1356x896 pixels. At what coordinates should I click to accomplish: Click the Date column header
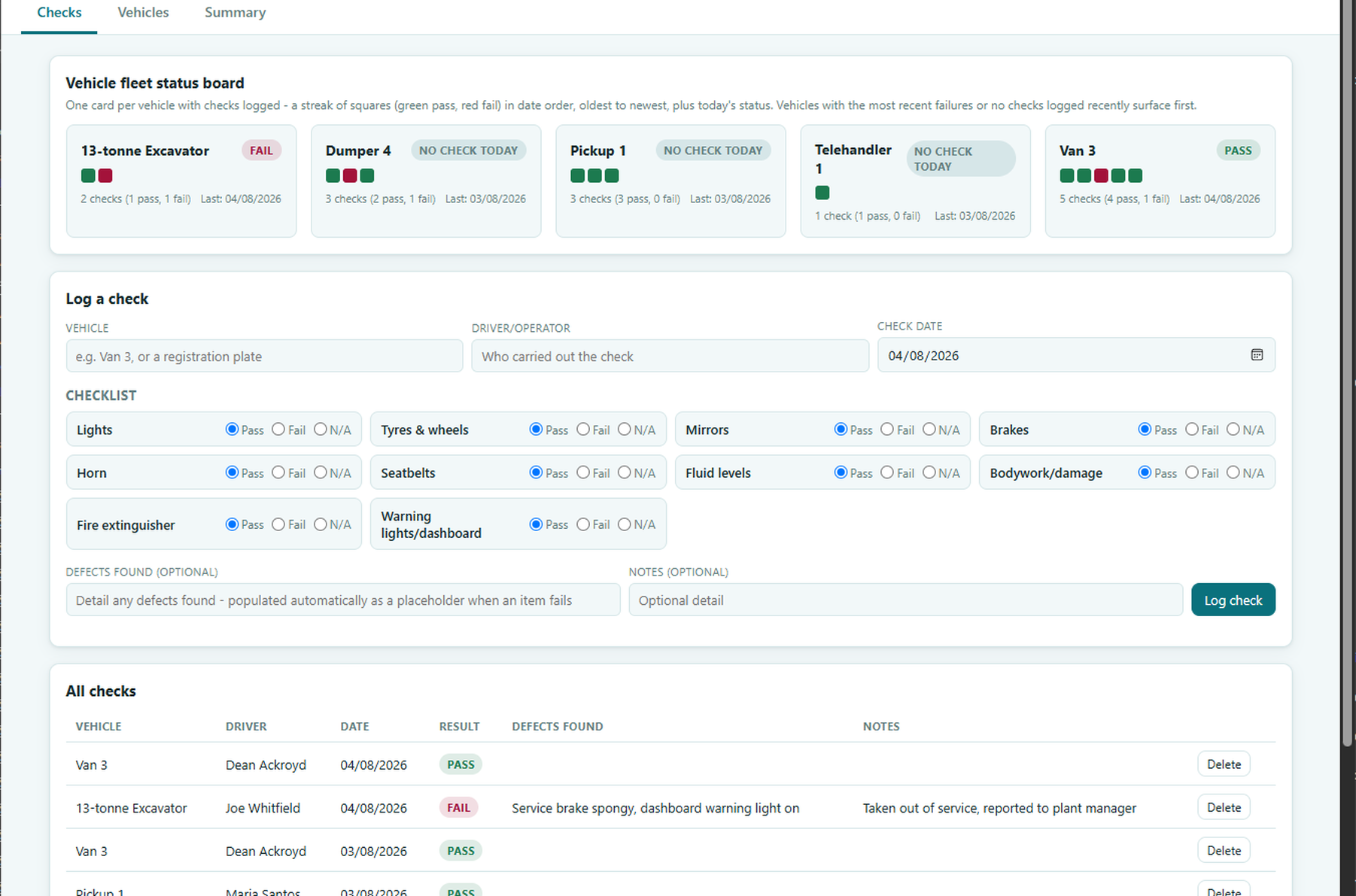(x=354, y=727)
